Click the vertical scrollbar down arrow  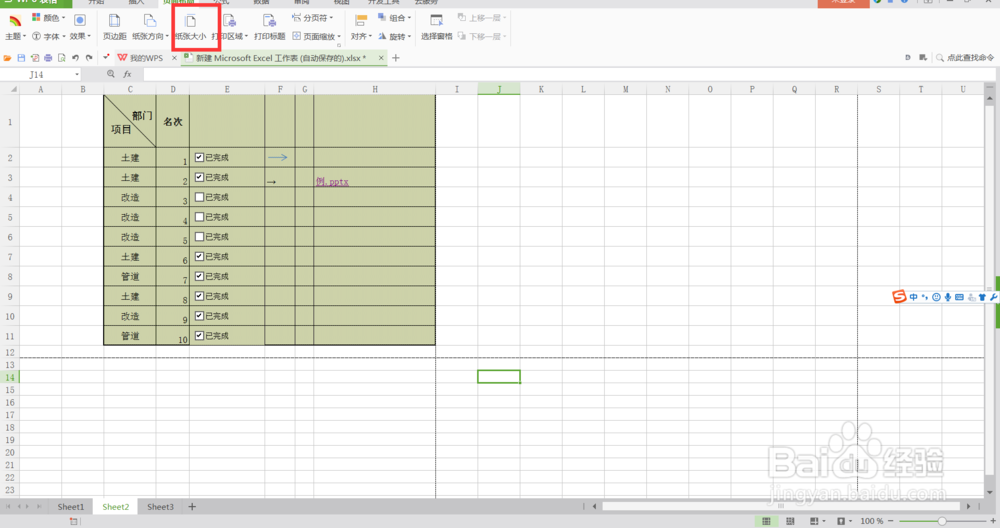[x=990, y=492]
